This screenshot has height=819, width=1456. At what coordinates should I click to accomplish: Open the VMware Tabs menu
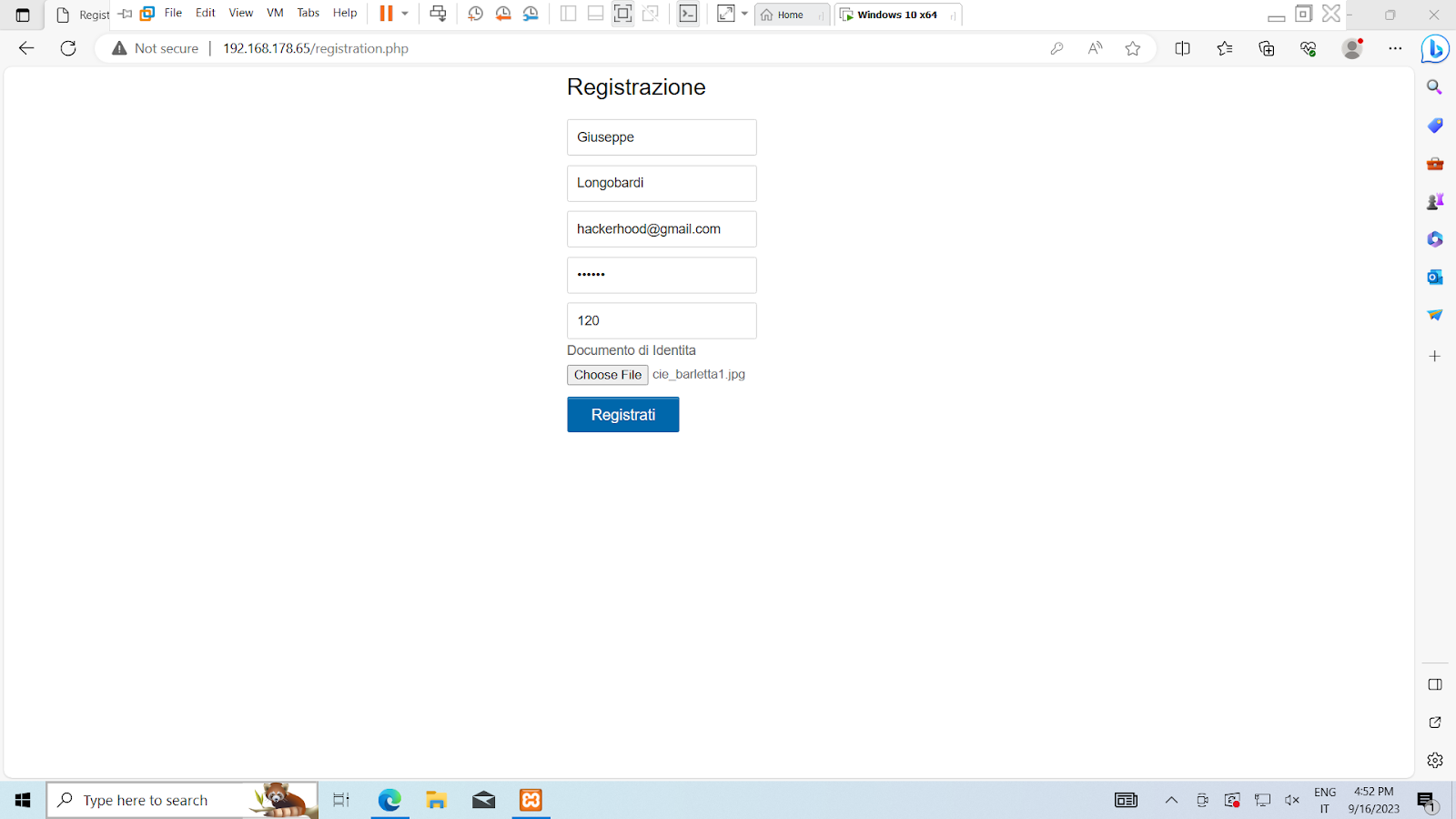(308, 13)
